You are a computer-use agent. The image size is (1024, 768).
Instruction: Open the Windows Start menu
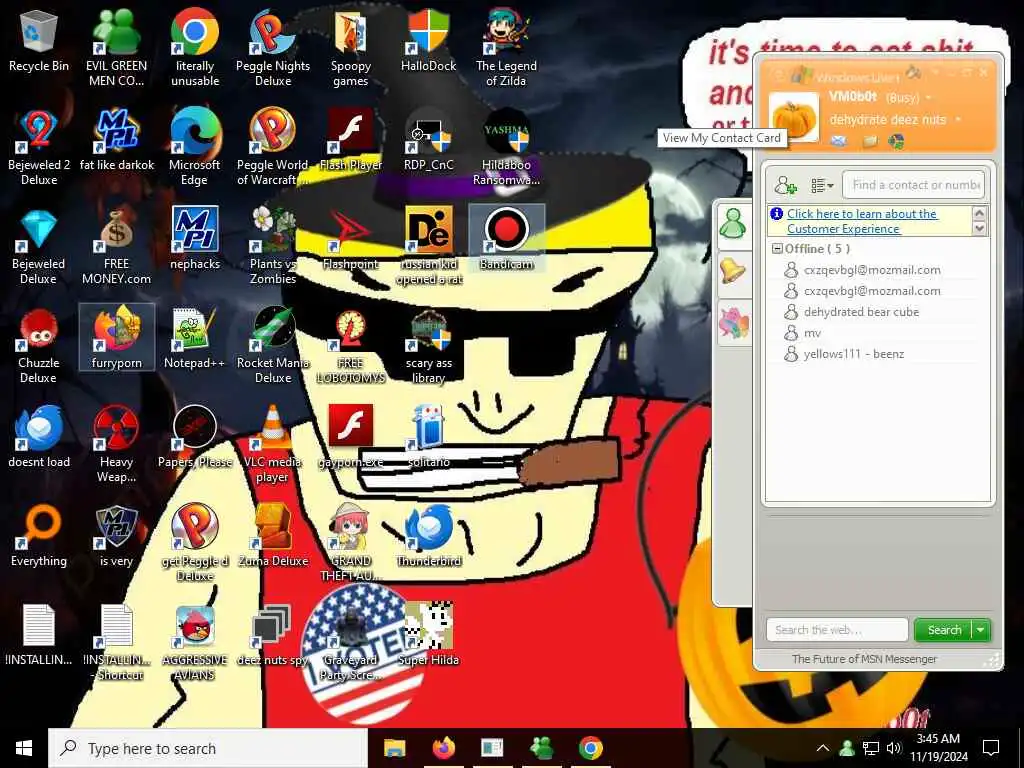click(x=24, y=748)
